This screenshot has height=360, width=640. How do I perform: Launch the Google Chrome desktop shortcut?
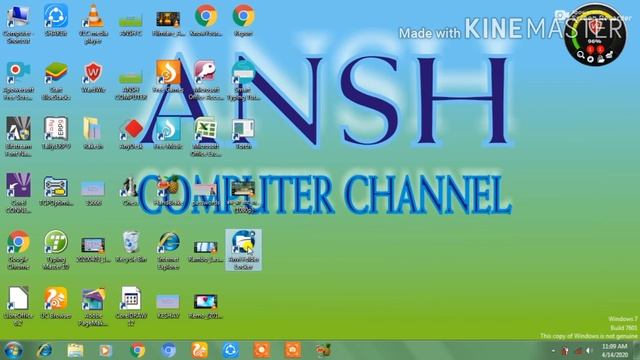(18, 250)
